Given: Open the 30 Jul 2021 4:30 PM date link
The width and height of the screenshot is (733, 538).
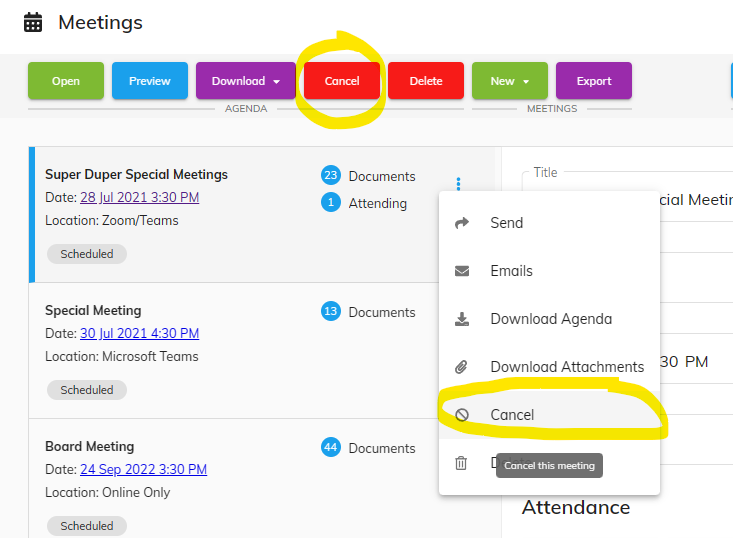Looking at the screenshot, I should pyautogui.click(x=139, y=333).
